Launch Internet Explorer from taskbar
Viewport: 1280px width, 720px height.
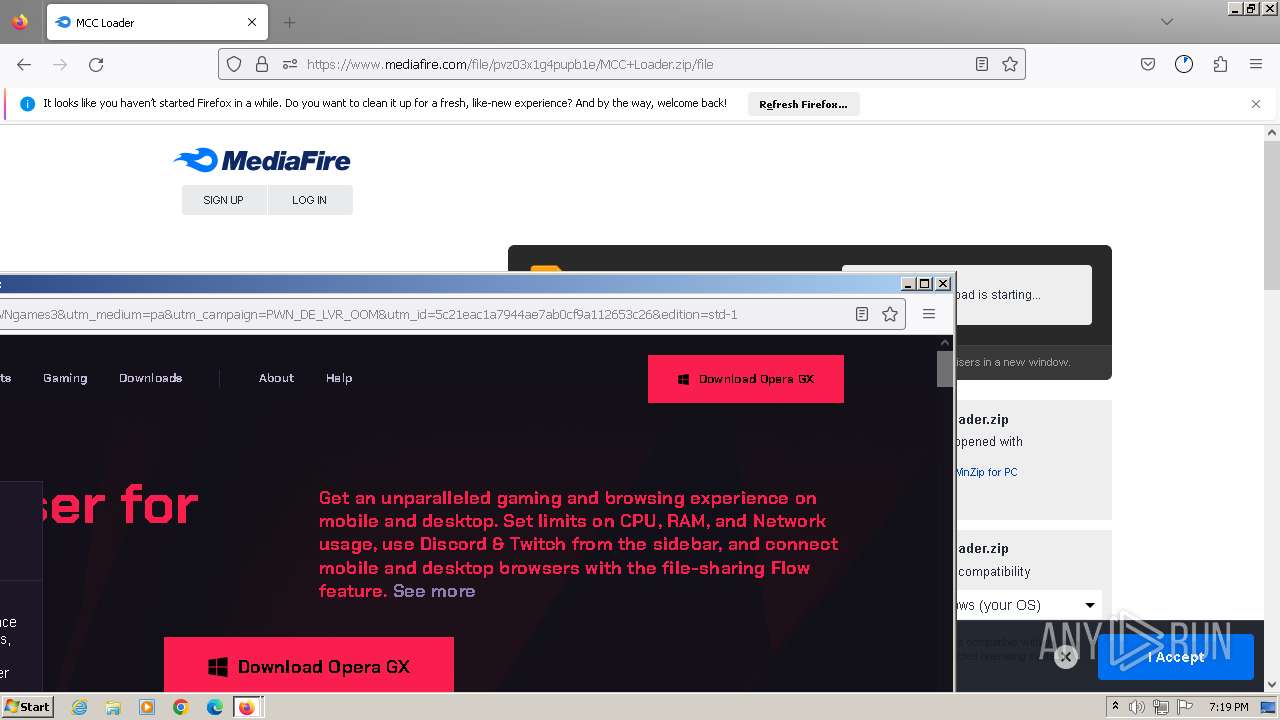coord(79,707)
